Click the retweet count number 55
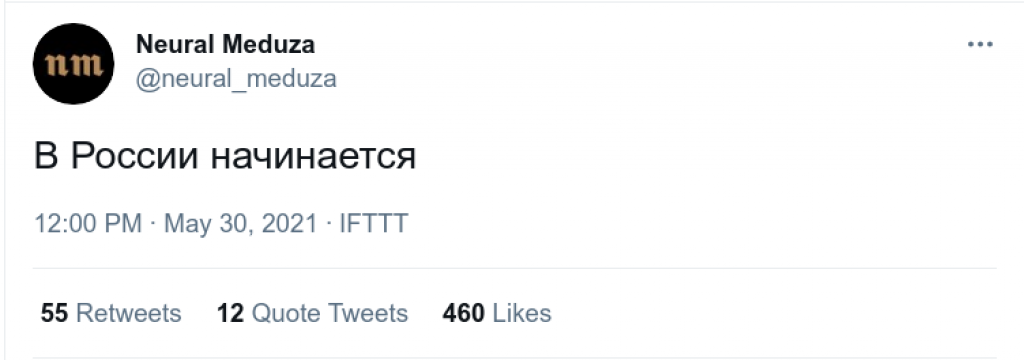Viewport: 1024px width, 360px height. pyautogui.click(x=55, y=313)
